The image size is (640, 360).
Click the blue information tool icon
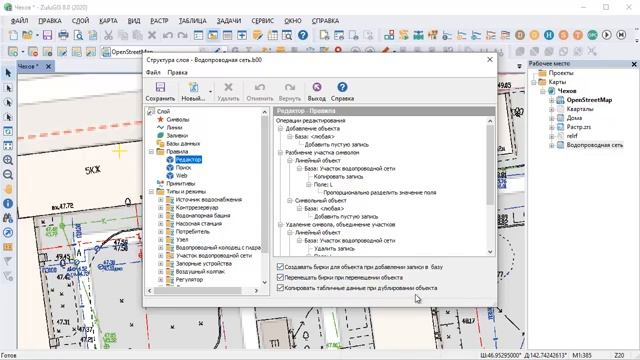pos(8,204)
